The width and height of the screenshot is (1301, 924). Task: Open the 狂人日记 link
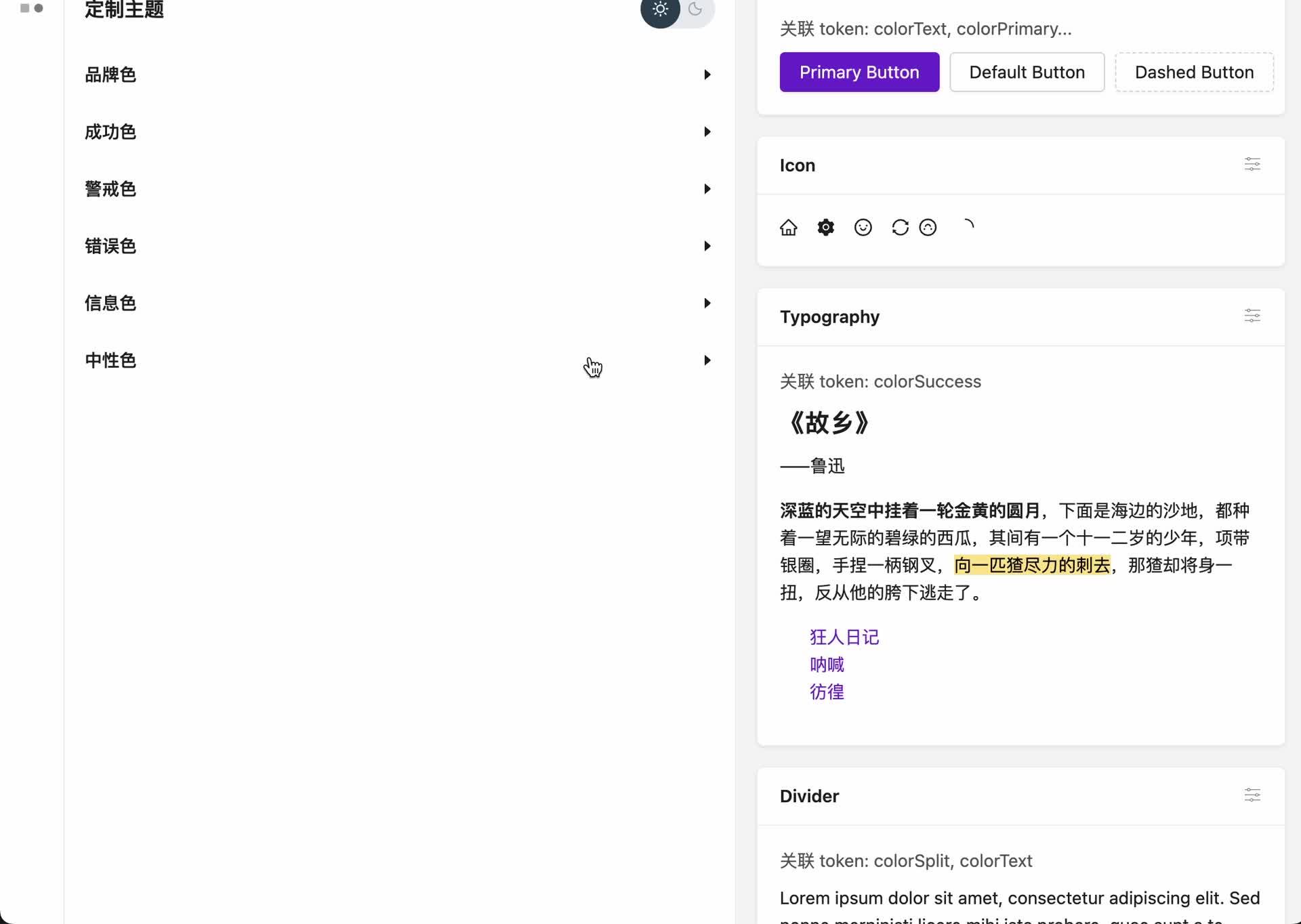pyautogui.click(x=844, y=637)
